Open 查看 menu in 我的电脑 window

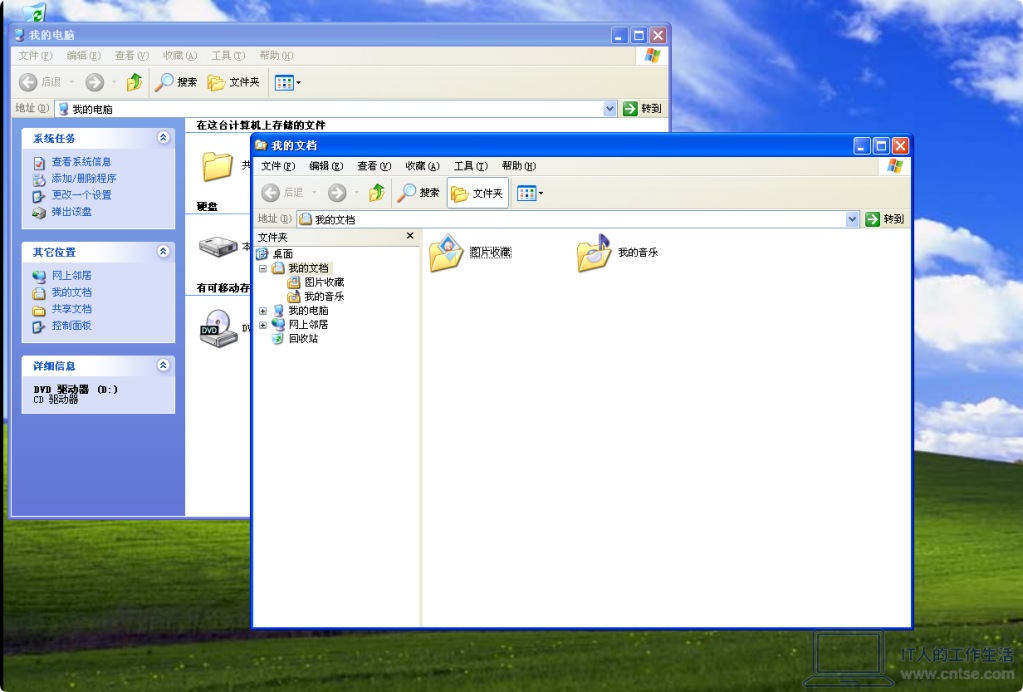[x=131, y=55]
